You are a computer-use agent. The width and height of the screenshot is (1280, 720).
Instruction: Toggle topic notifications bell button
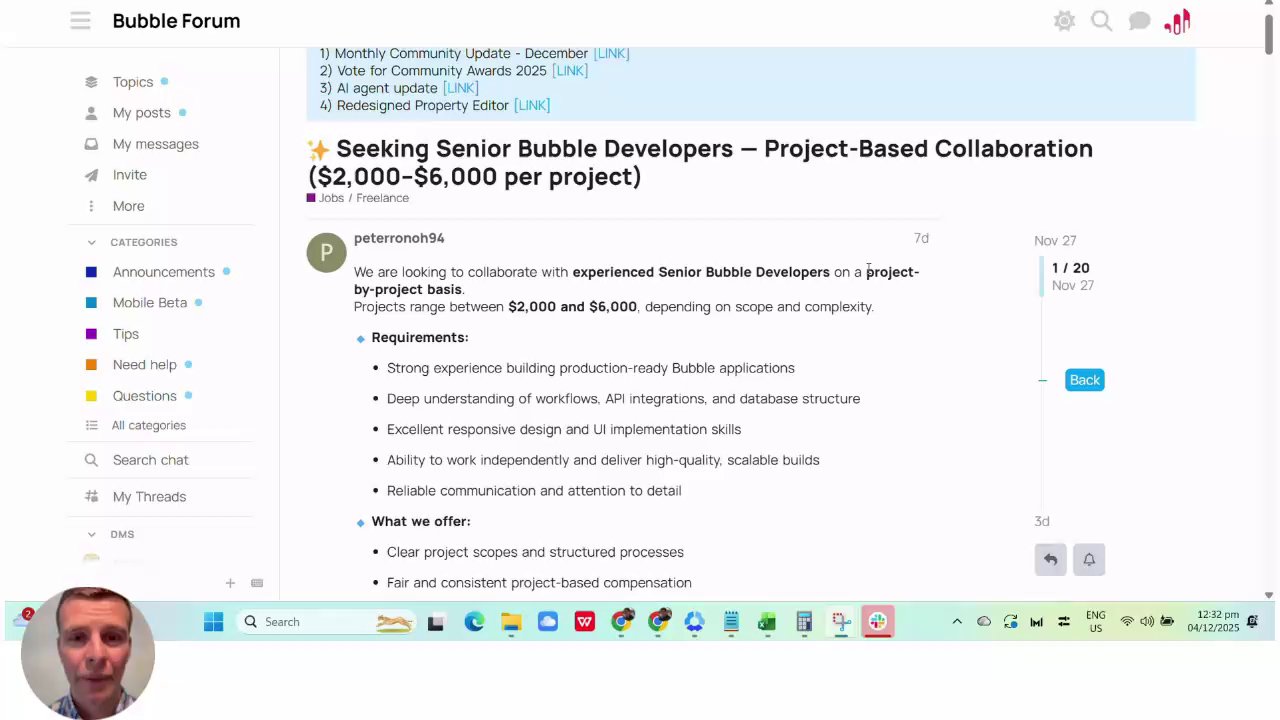[1089, 560]
